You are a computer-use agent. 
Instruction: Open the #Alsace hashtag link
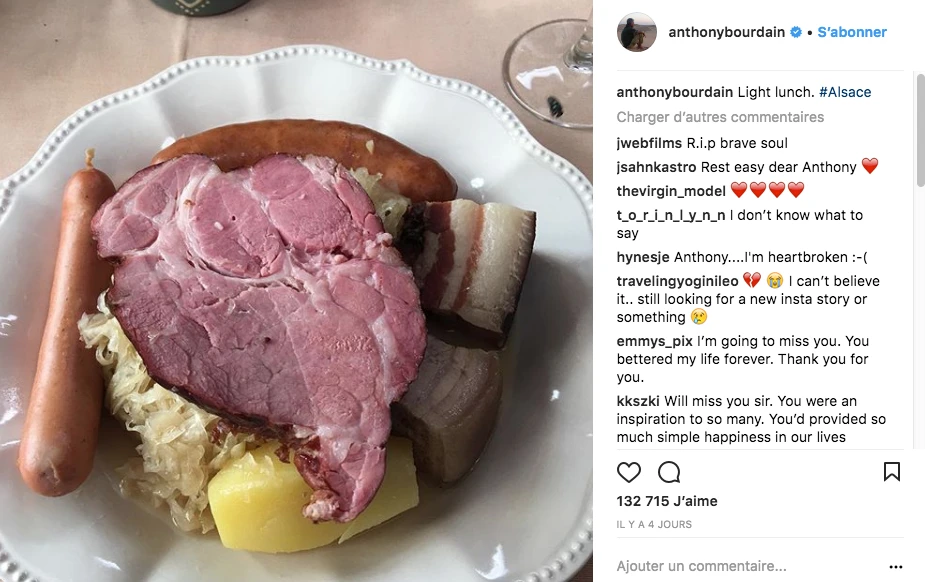845,92
